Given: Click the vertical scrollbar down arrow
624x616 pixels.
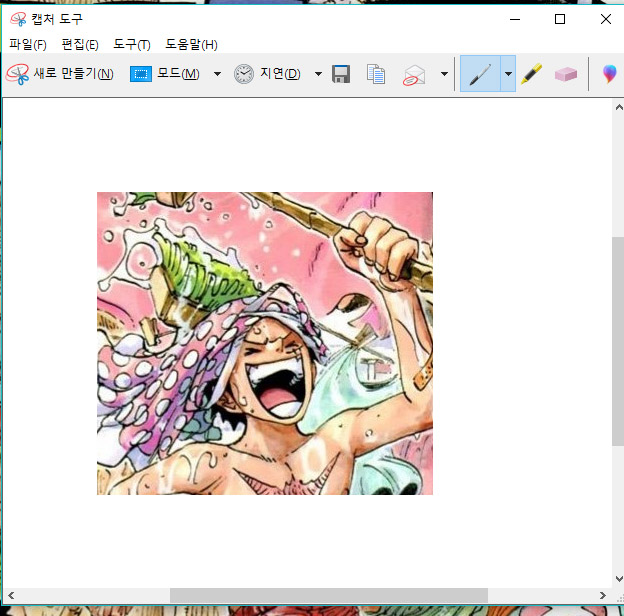Looking at the screenshot, I should (619, 579).
